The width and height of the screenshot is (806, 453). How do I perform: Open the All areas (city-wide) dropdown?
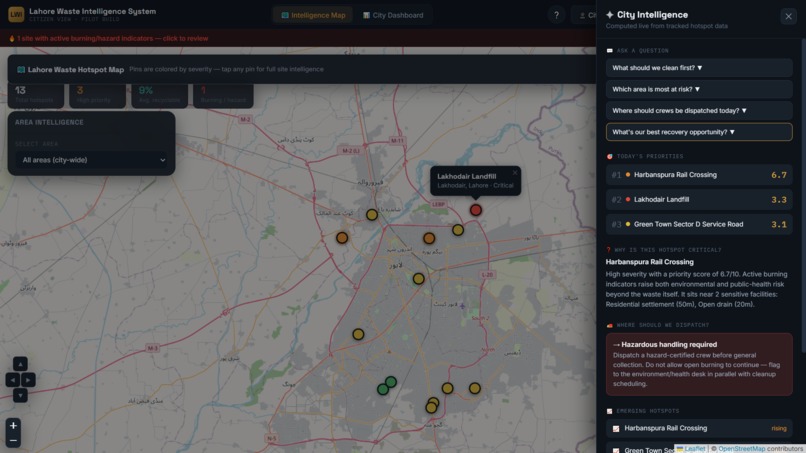(91, 160)
